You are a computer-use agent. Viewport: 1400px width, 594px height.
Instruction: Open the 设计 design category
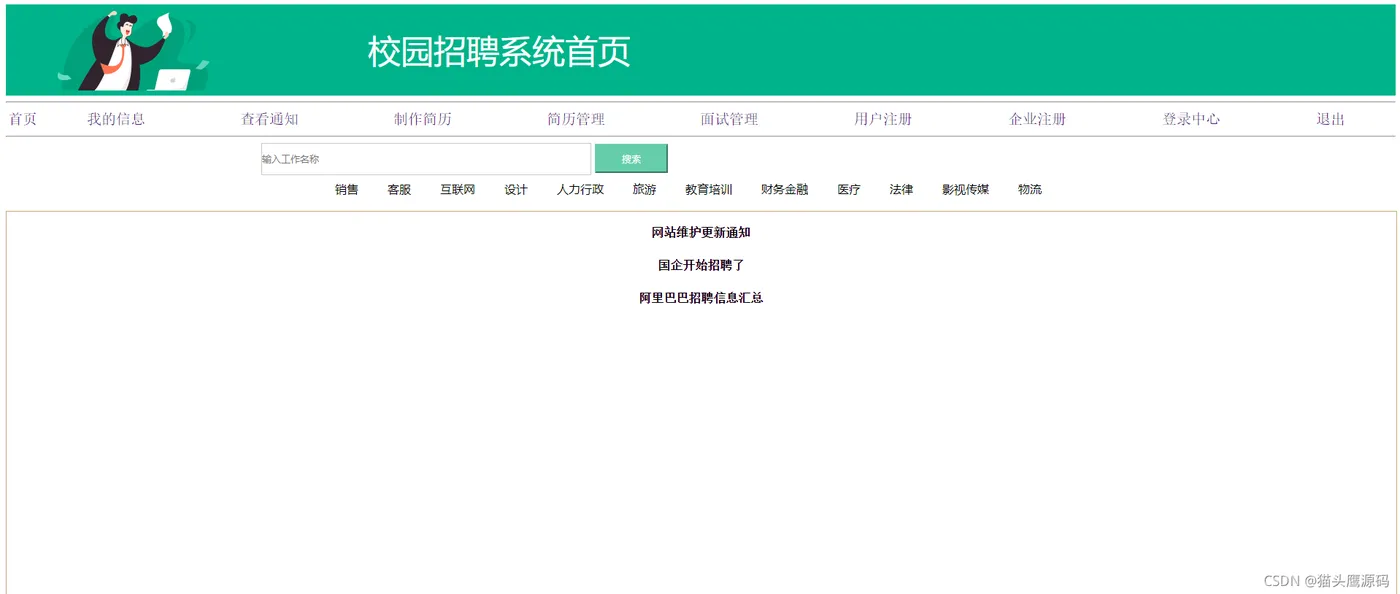[x=515, y=189]
